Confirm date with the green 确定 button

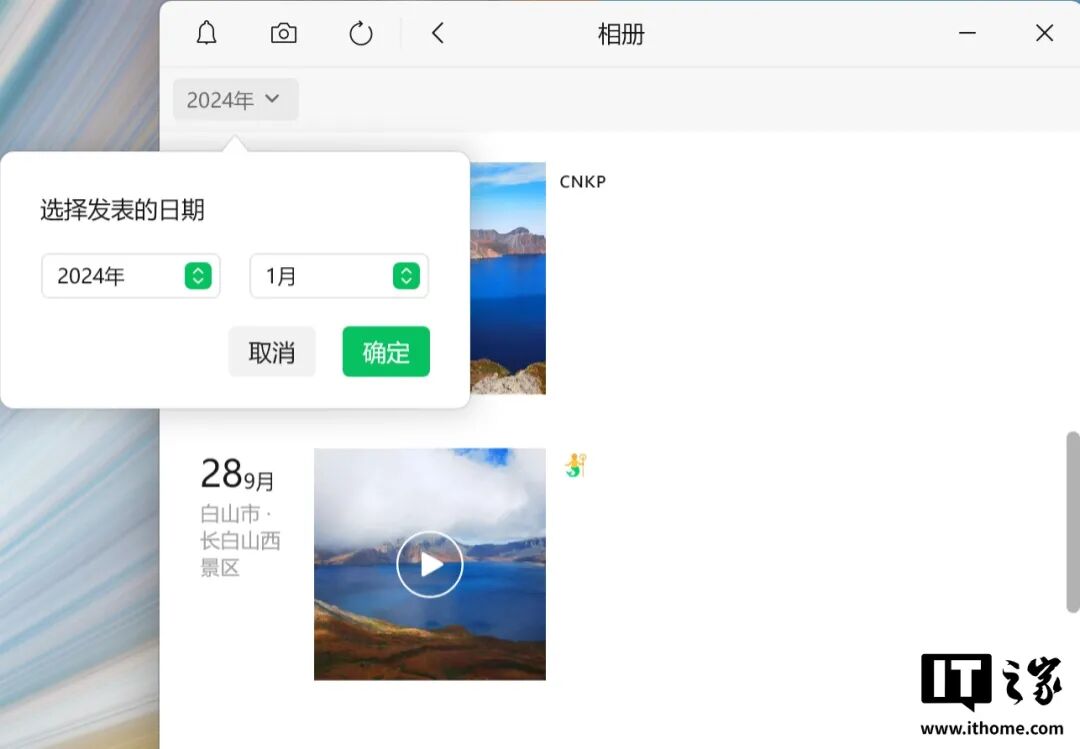[x=386, y=352]
